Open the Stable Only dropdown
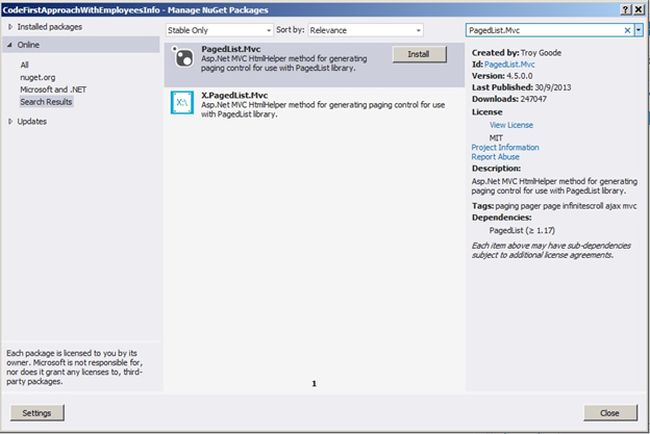 pyautogui.click(x=219, y=30)
